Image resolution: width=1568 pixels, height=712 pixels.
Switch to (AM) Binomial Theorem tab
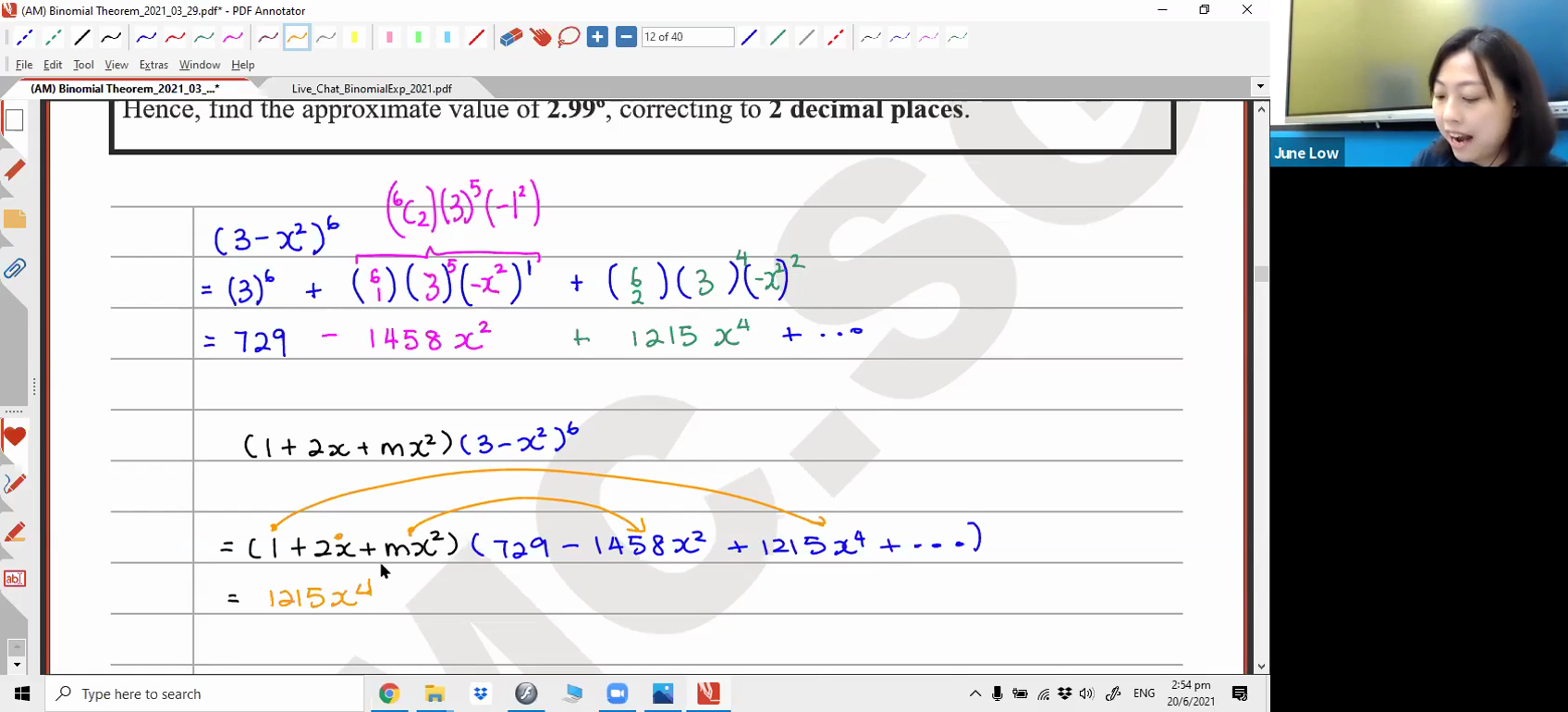click(125, 89)
